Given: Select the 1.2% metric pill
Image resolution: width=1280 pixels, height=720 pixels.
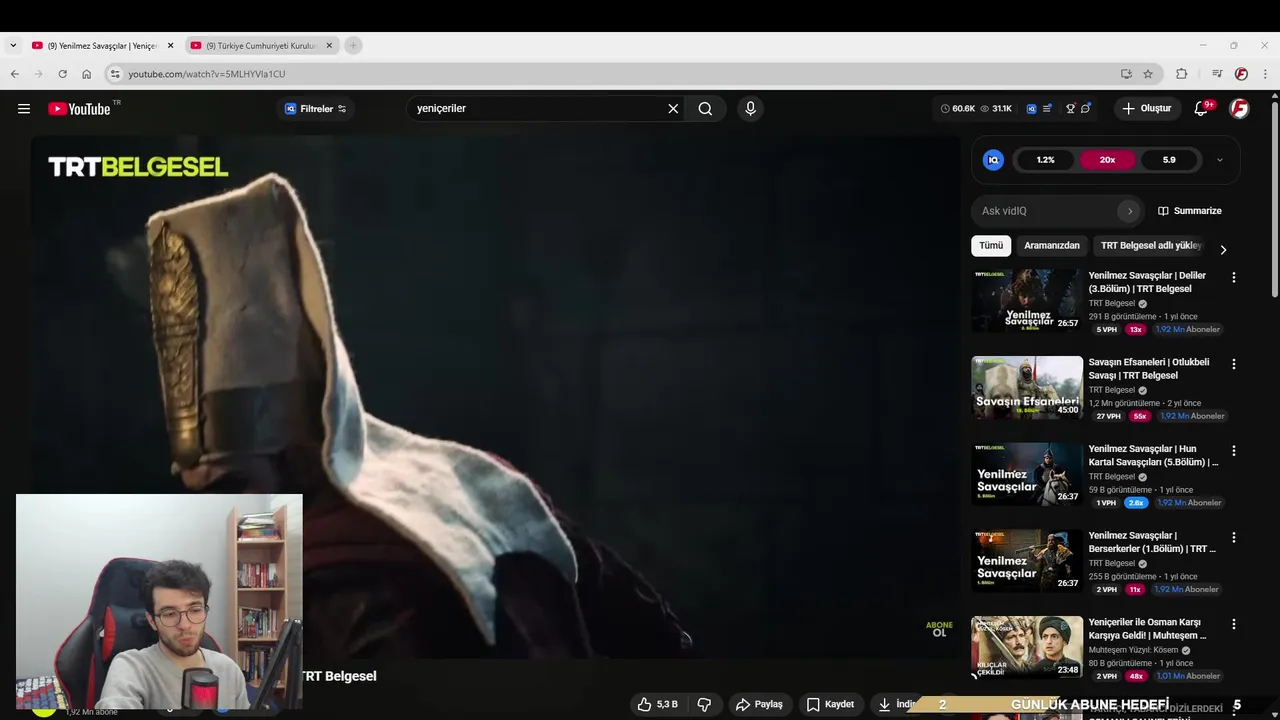Looking at the screenshot, I should 1045,160.
